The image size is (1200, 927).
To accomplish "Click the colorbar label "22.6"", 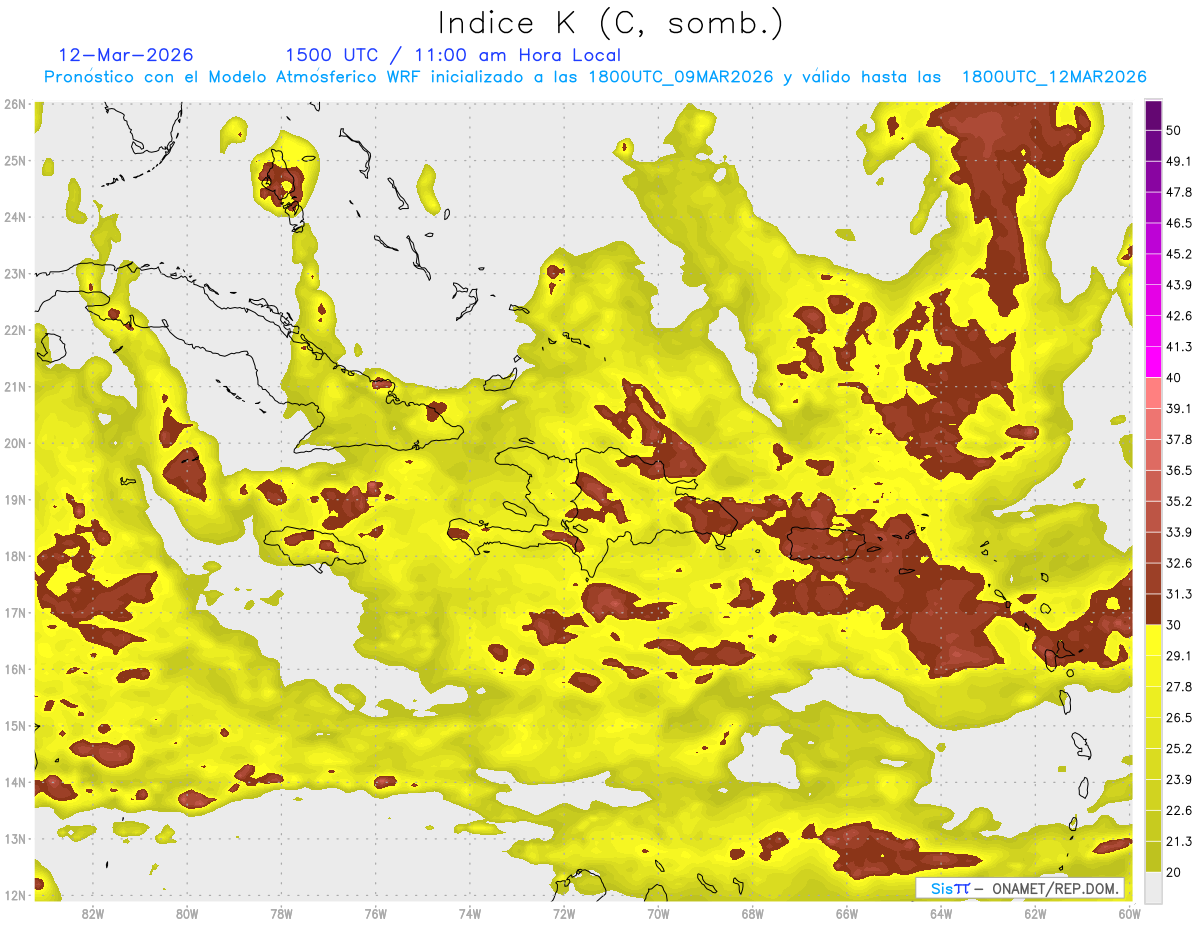I will click(1179, 810).
